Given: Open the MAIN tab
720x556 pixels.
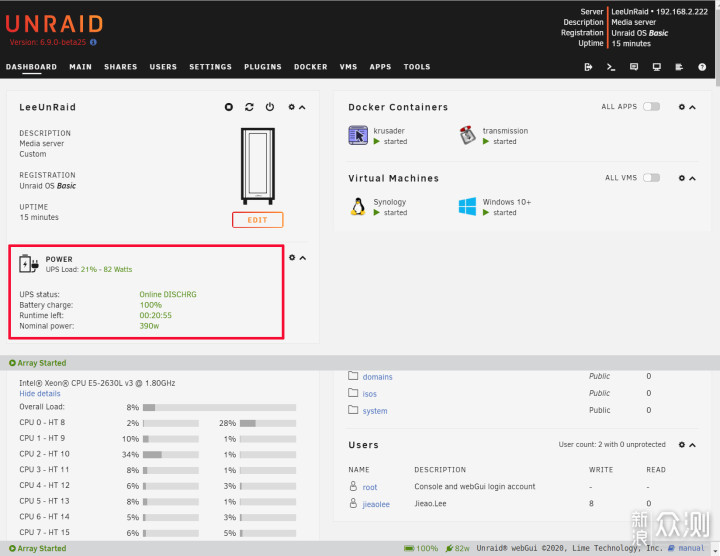Looking at the screenshot, I should click(x=80, y=67).
